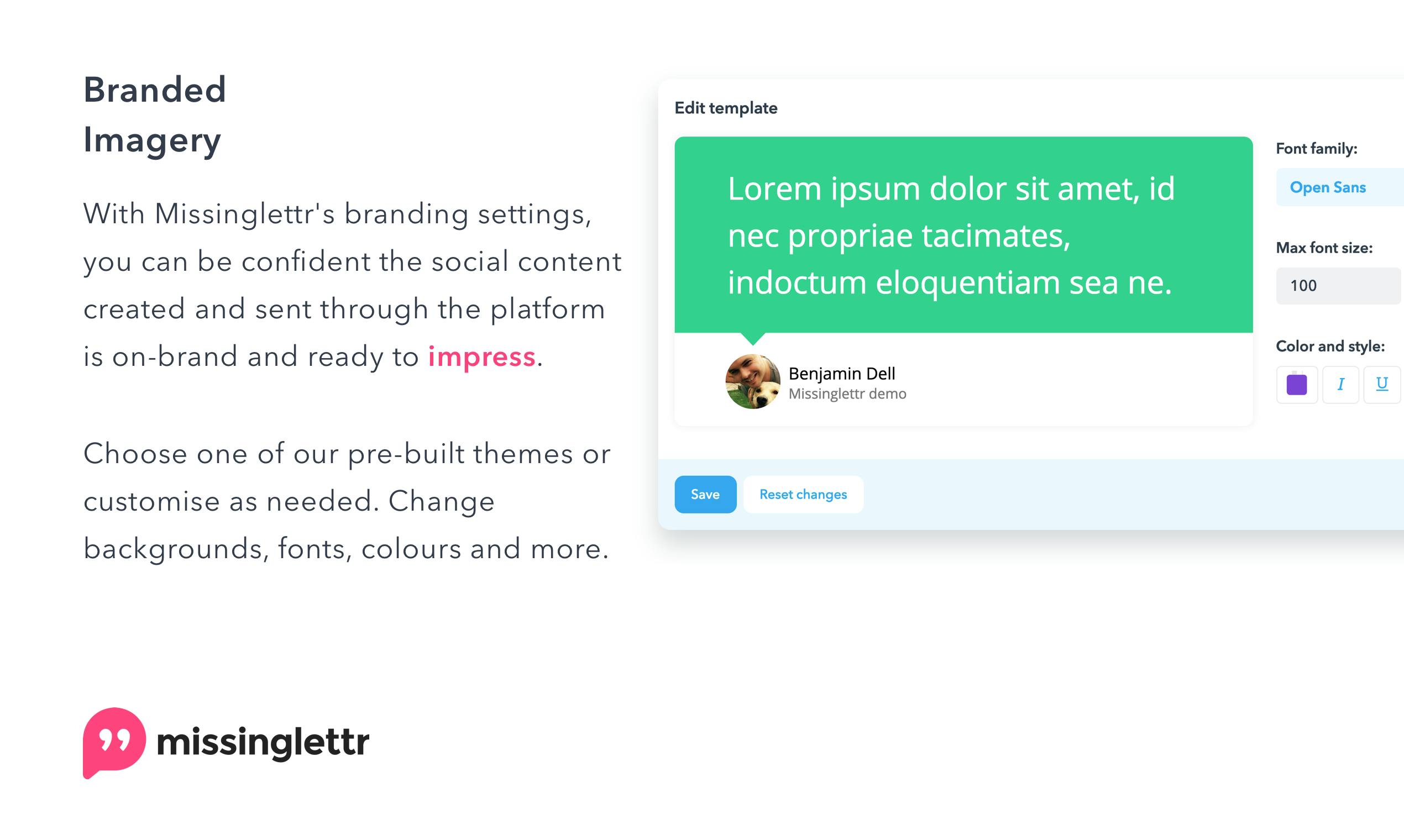Click the Missinglettr demo subtitle text
This screenshot has width=1404, height=840.
pyautogui.click(x=847, y=394)
